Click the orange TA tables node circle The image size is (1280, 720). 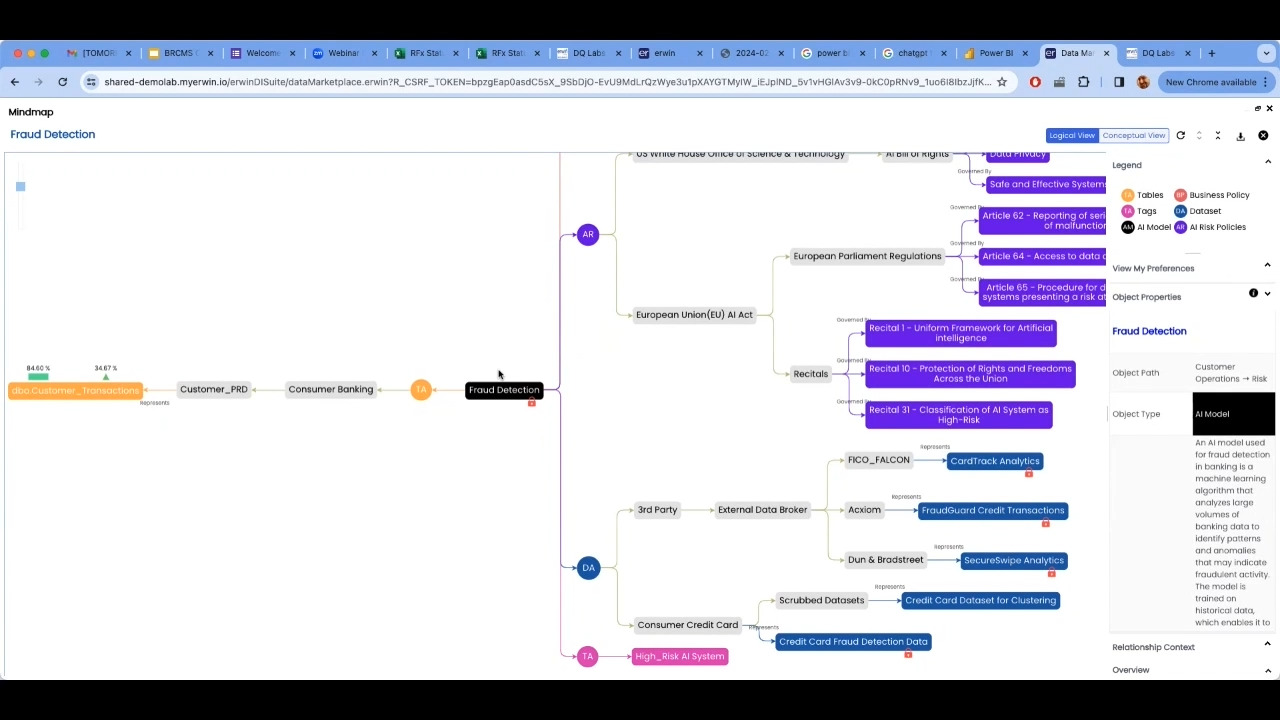[x=421, y=390]
